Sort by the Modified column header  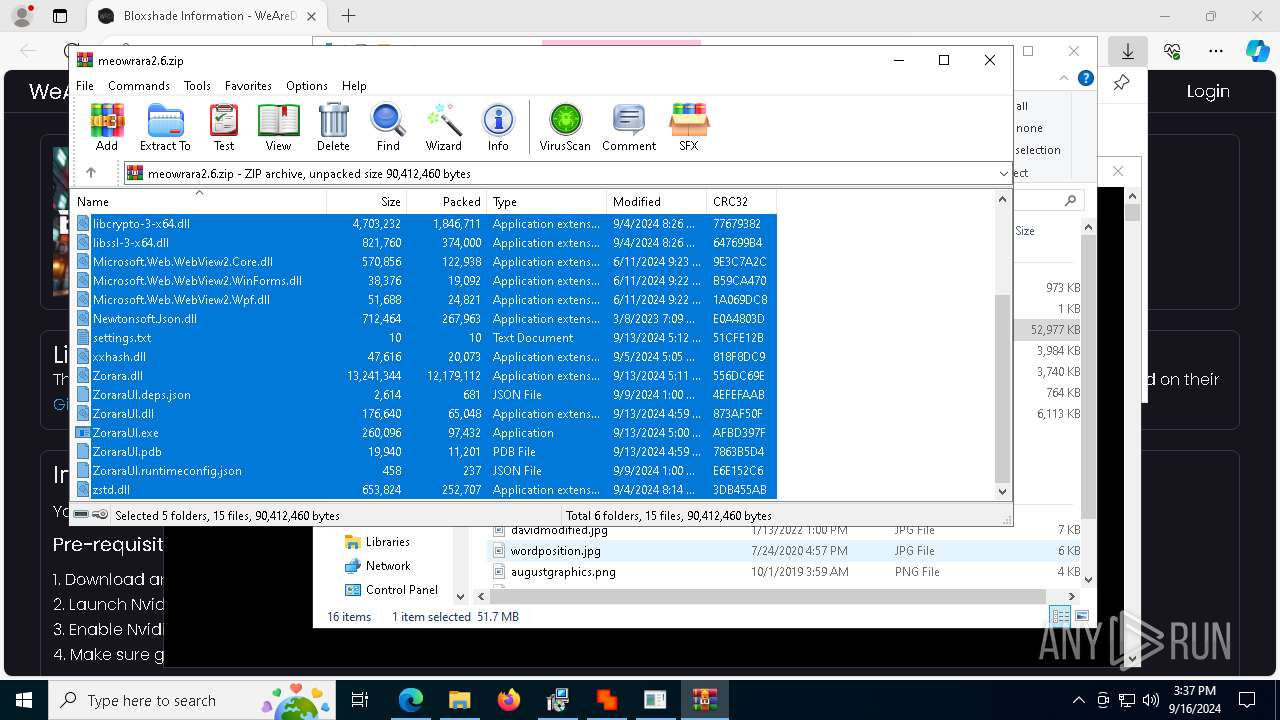pyautogui.click(x=656, y=201)
